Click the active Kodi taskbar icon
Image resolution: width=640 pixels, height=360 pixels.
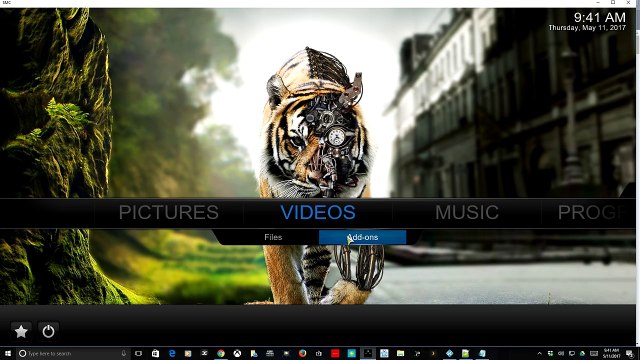[368, 353]
